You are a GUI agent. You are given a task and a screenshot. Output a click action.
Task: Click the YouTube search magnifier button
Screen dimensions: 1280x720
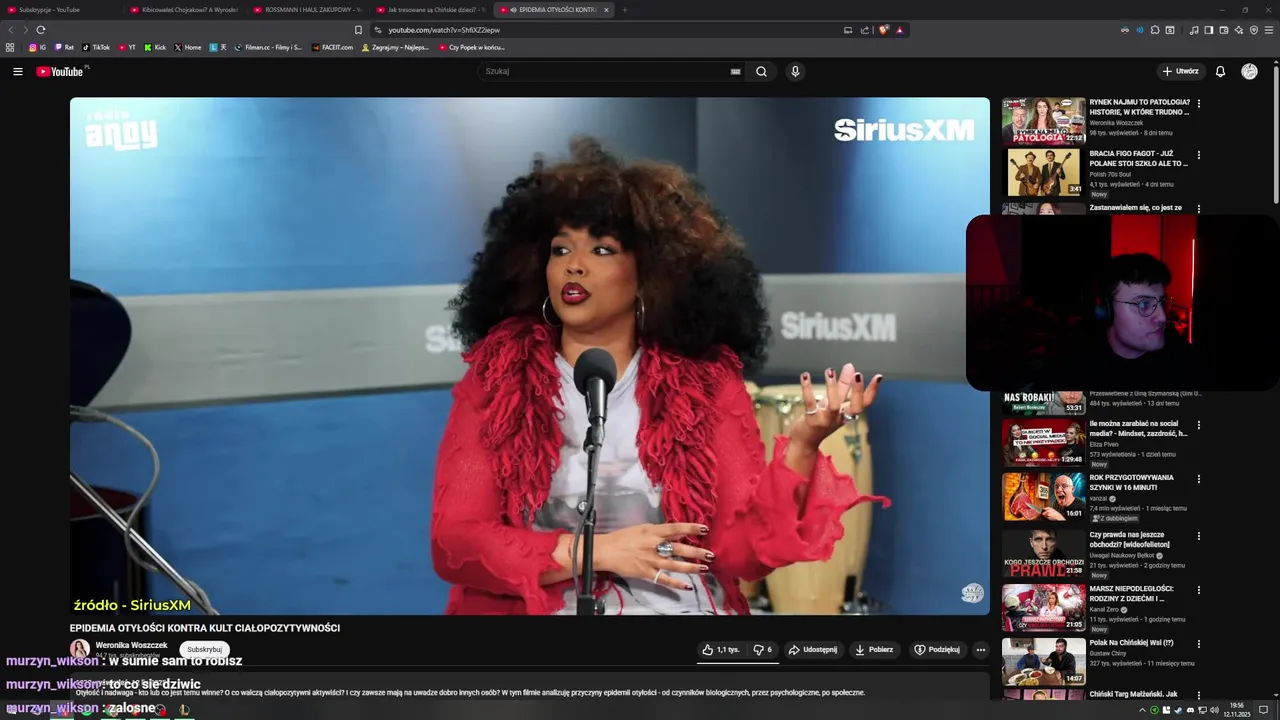[762, 71]
